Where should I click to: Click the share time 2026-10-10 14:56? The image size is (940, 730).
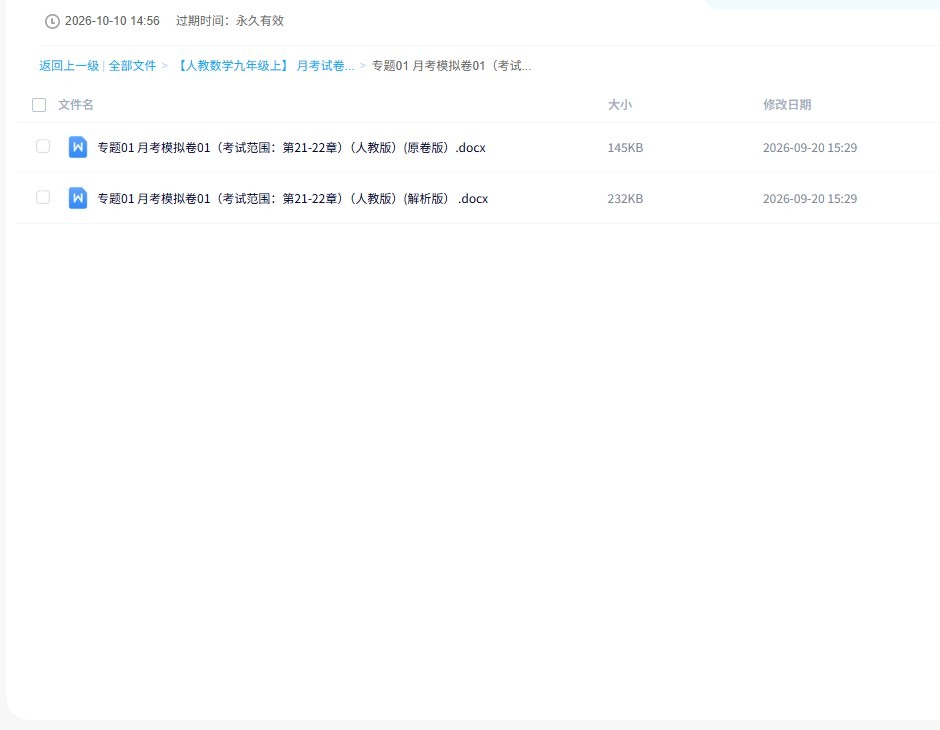coord(112,21)
